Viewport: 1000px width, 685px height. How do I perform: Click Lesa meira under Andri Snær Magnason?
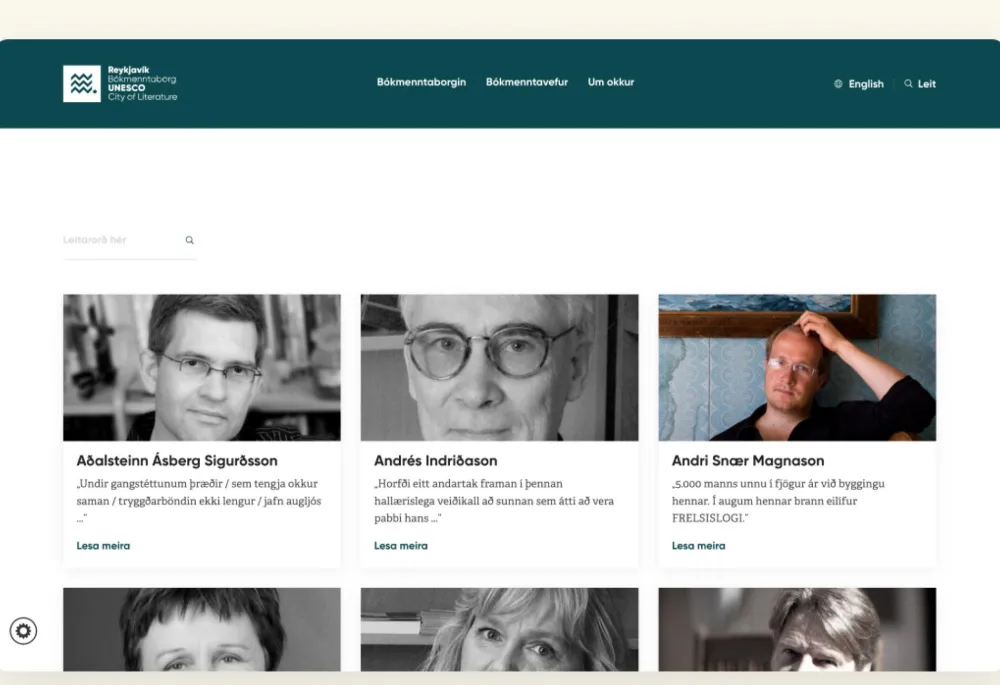click(698, 546)
